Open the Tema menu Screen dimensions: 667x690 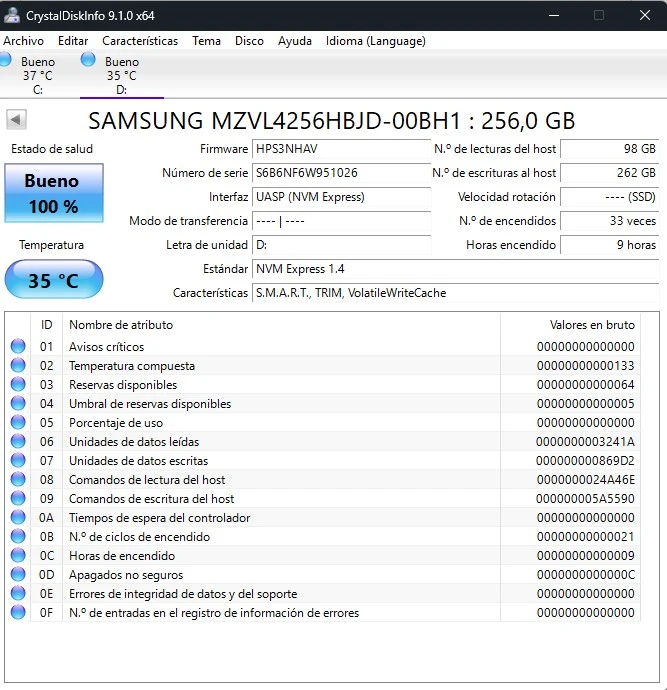(x=206, y=41)
